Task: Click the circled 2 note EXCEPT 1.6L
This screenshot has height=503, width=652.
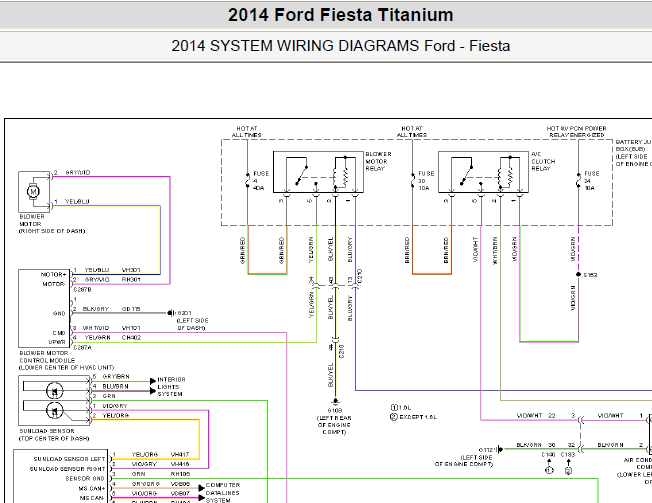Action: (x=394, y=417)
